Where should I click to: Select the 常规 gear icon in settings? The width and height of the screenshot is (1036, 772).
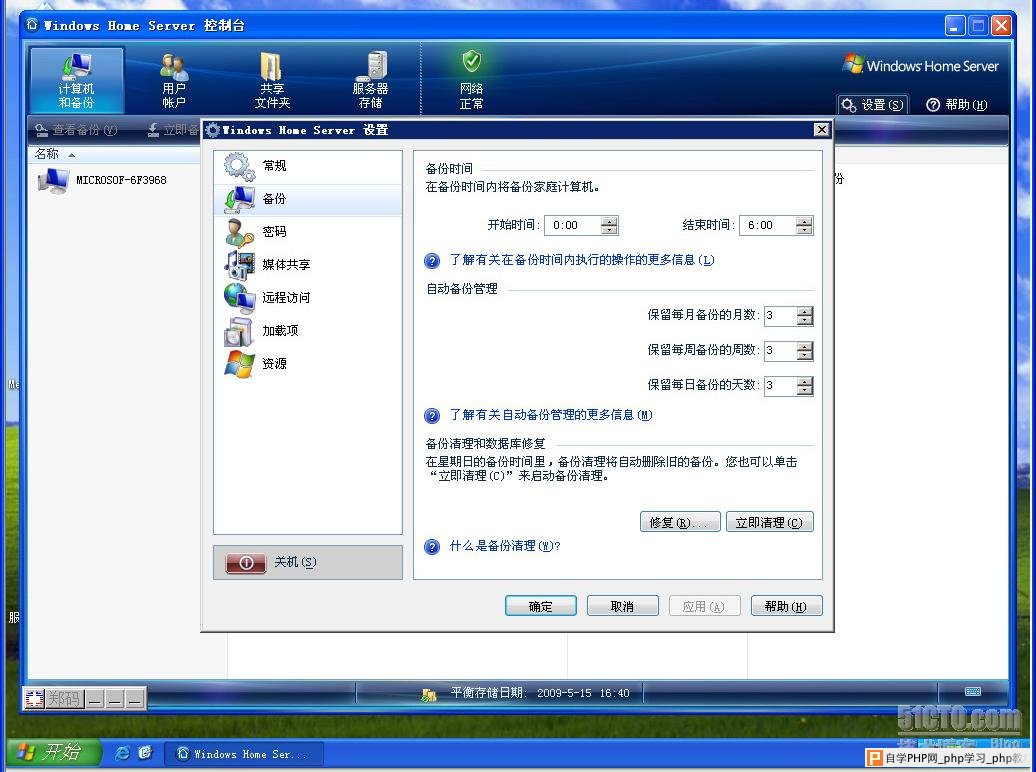point(239,166)
